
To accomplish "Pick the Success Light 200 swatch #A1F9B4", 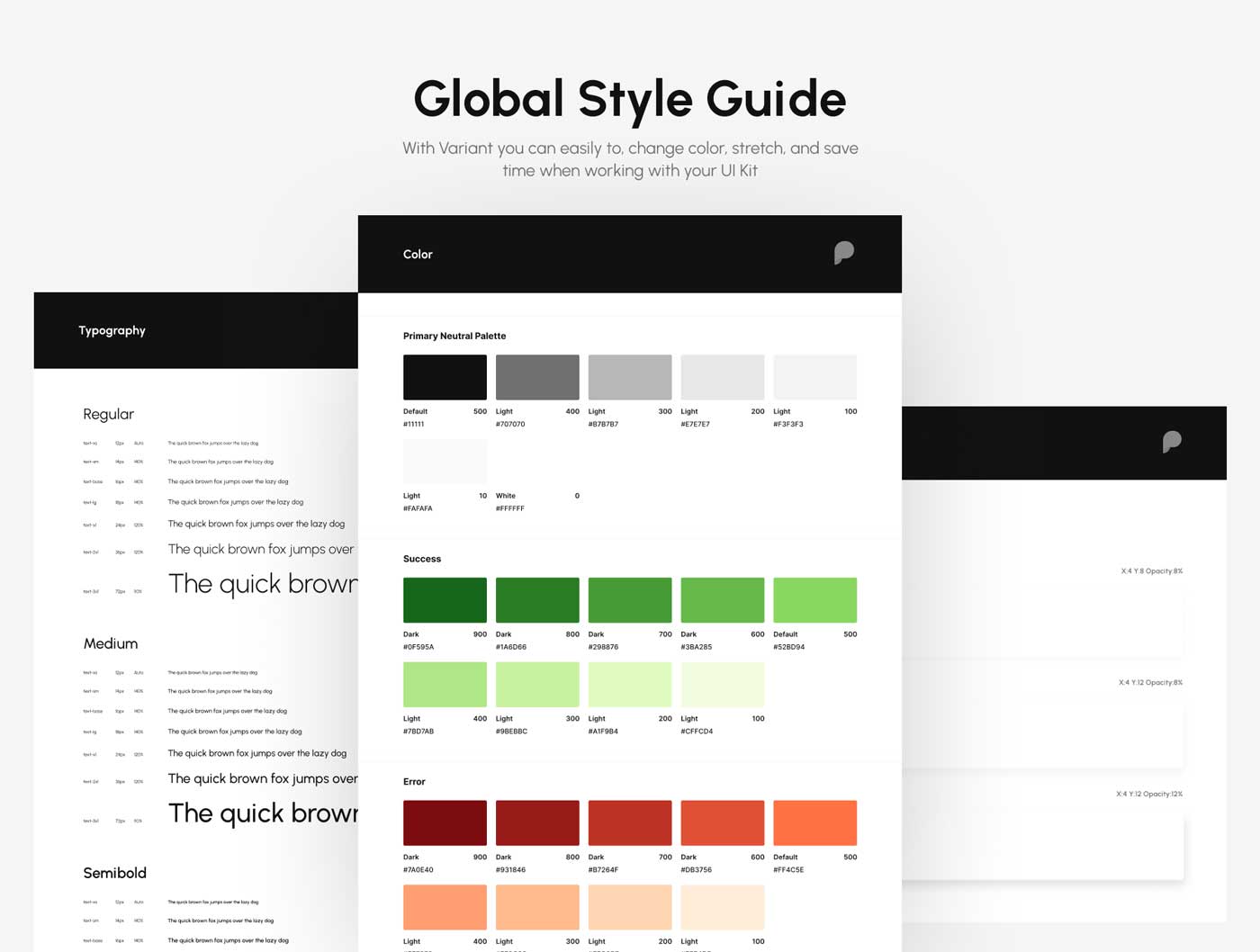I will tap(630, 685).
